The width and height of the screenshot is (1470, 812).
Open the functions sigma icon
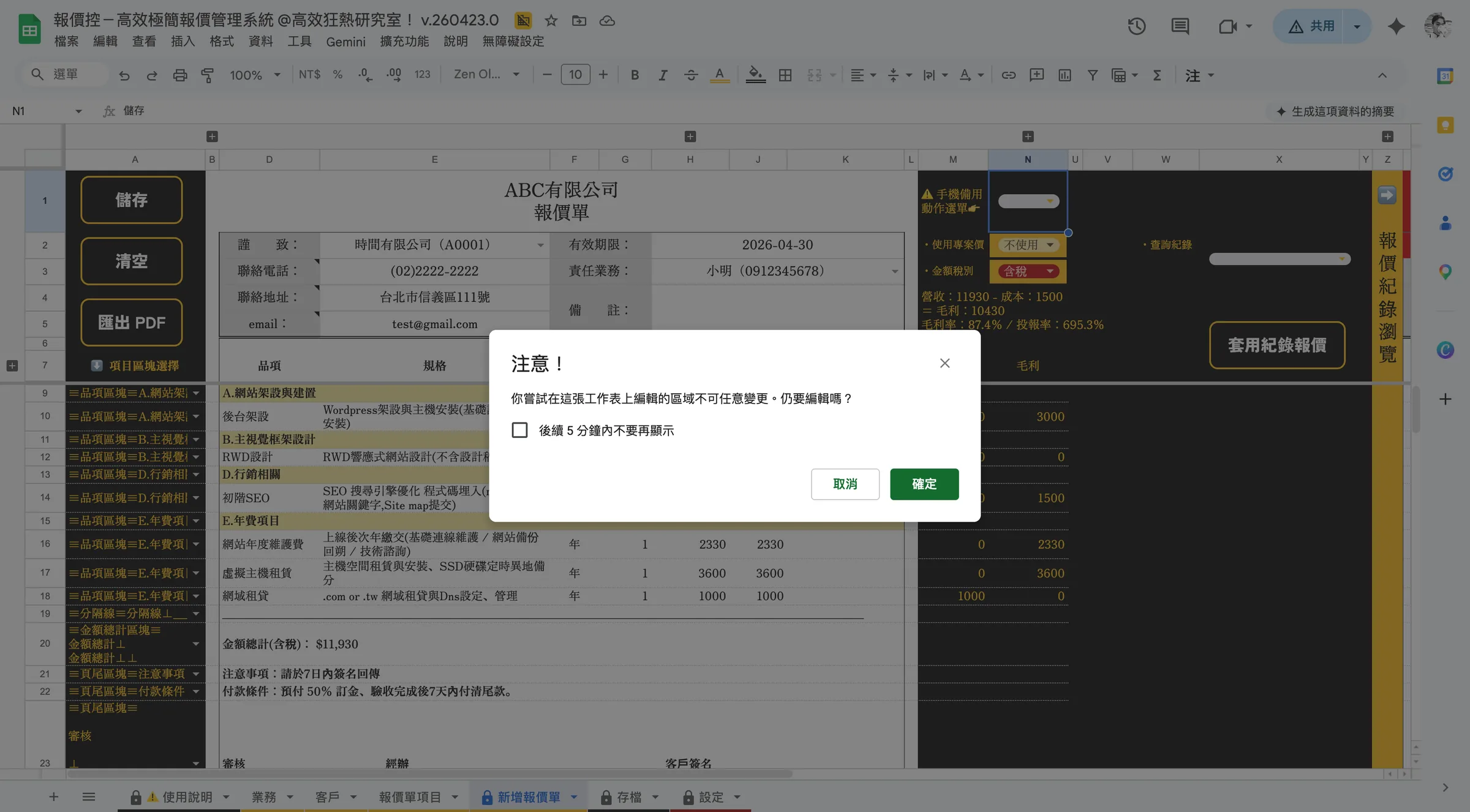1157,75
